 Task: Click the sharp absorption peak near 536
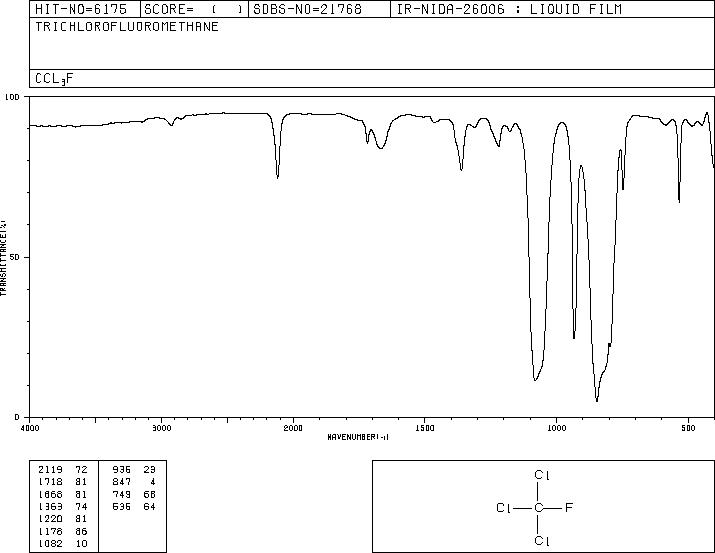679,201
